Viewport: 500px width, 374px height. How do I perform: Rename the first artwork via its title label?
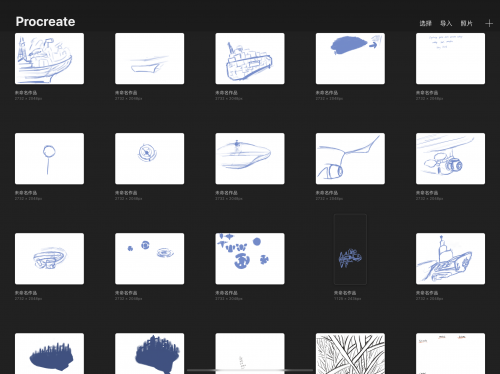[x=26, y=93]
